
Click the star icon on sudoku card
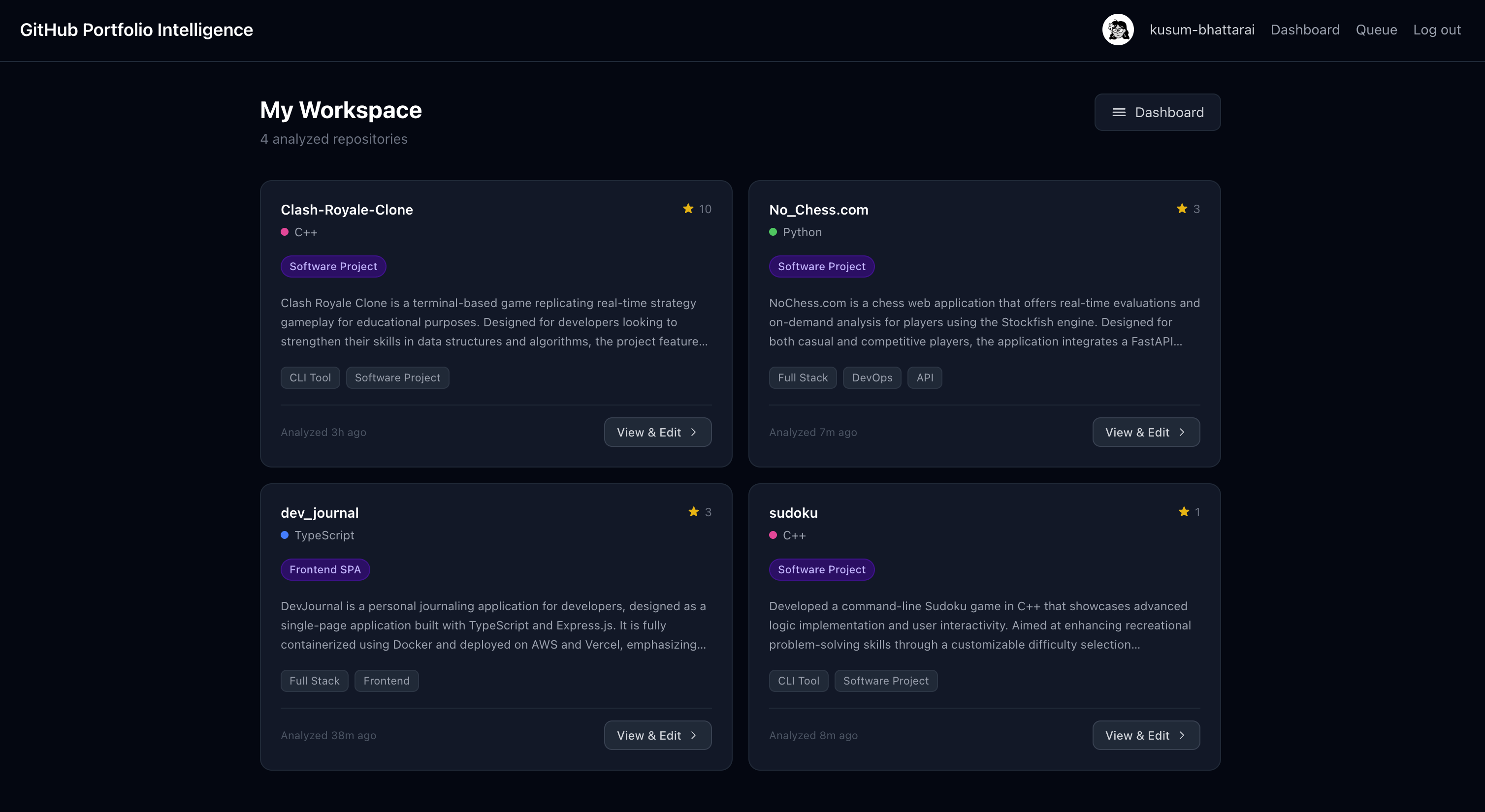coord(1184,512)
